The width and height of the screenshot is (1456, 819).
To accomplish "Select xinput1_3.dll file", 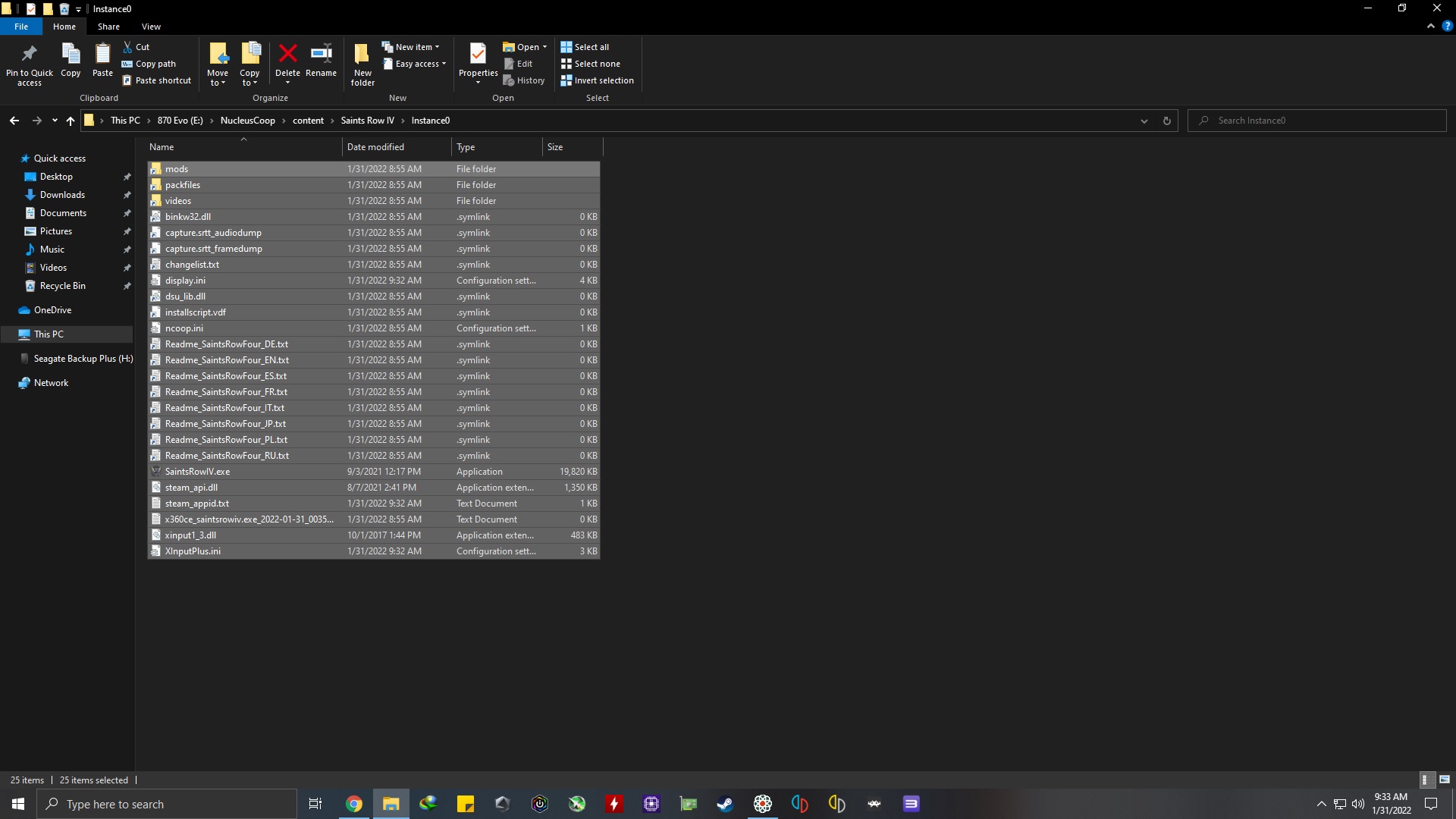I will coord(374,535).
